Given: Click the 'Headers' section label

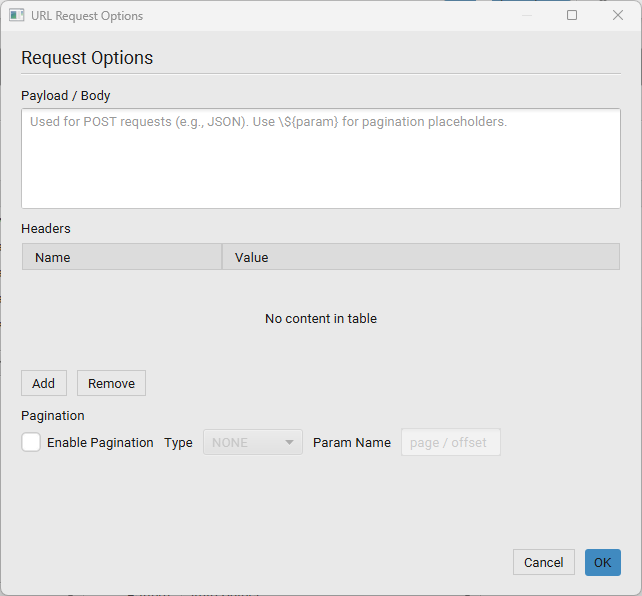Looking at the screenshot, I should coord(46,228).
